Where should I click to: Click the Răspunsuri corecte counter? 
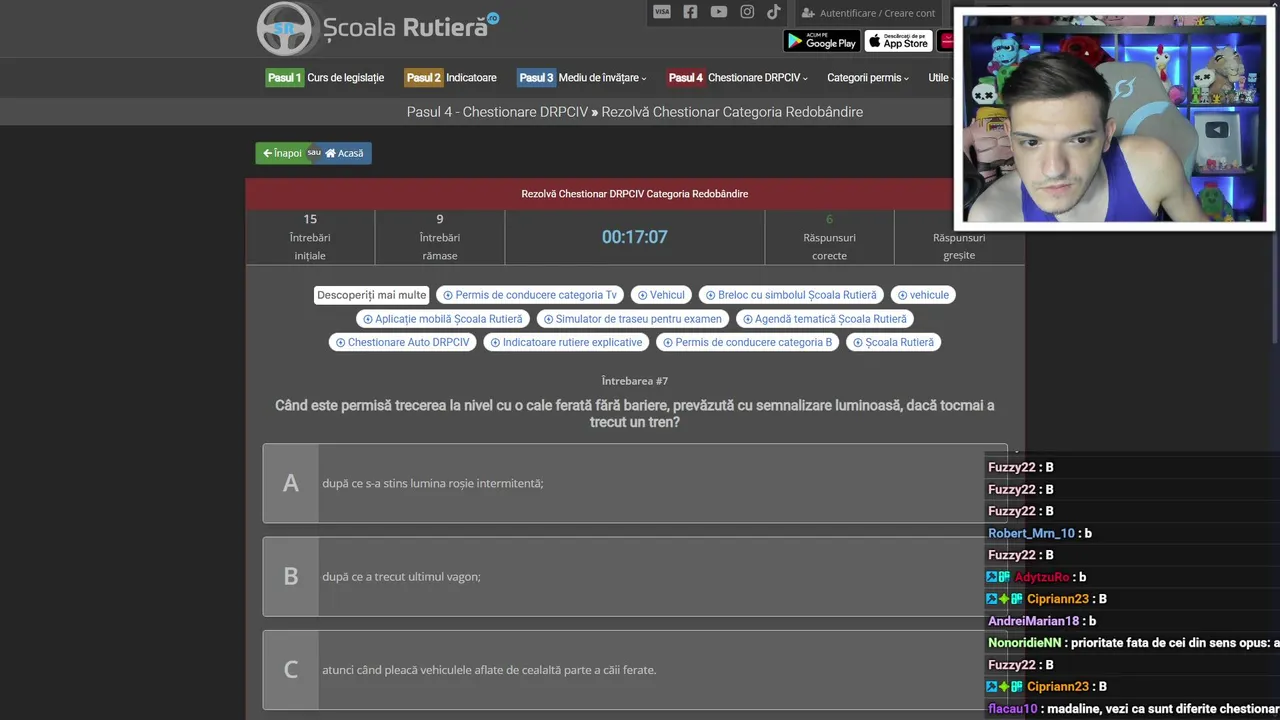(x=829, y=237)
